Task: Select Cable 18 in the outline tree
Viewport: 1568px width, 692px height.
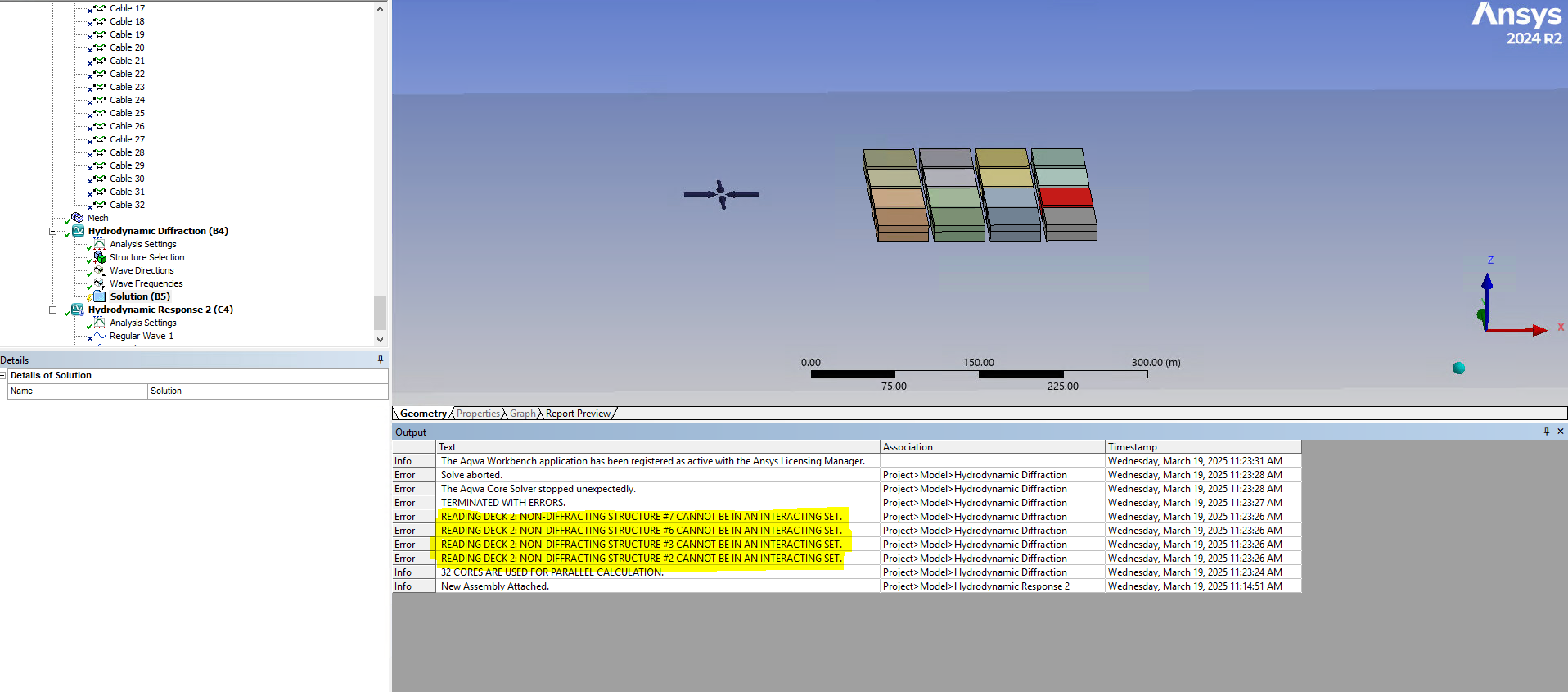Action: pos(127,21)
